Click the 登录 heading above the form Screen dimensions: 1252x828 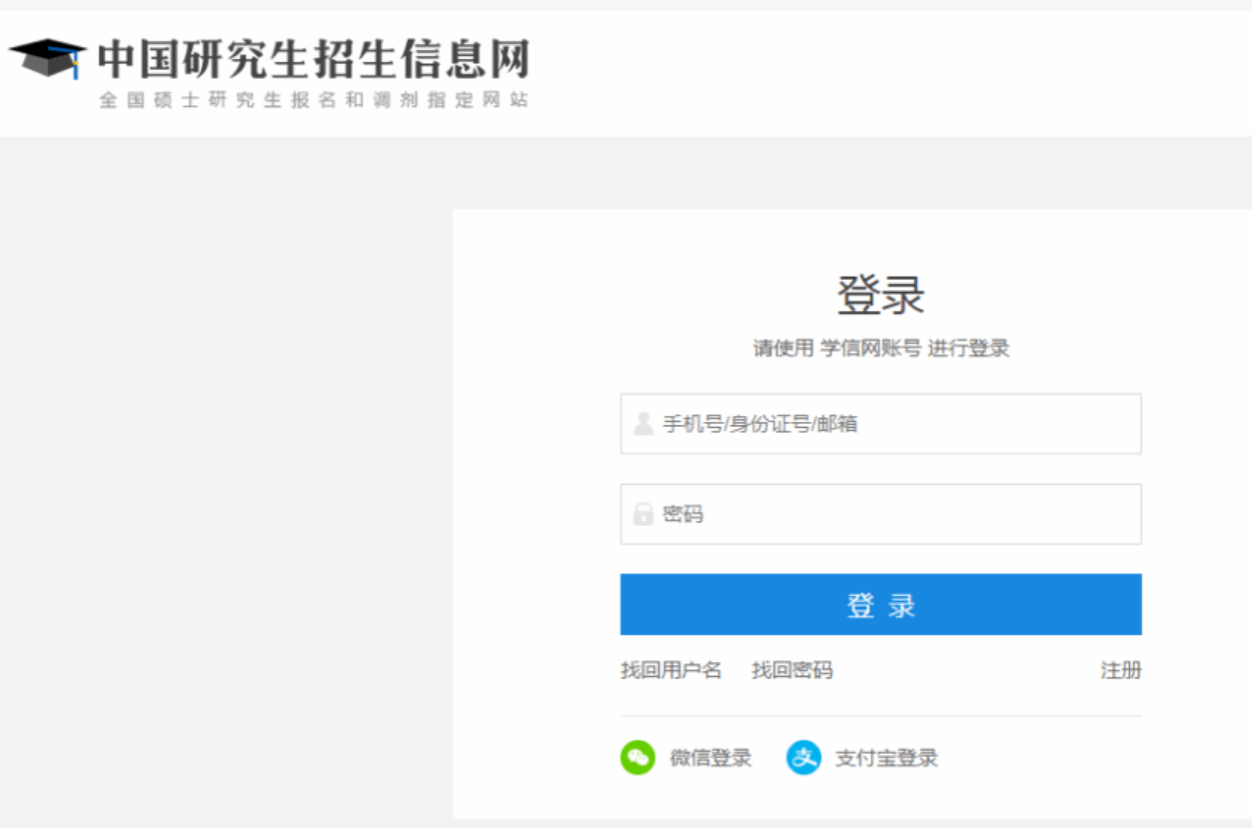point(880,295)
